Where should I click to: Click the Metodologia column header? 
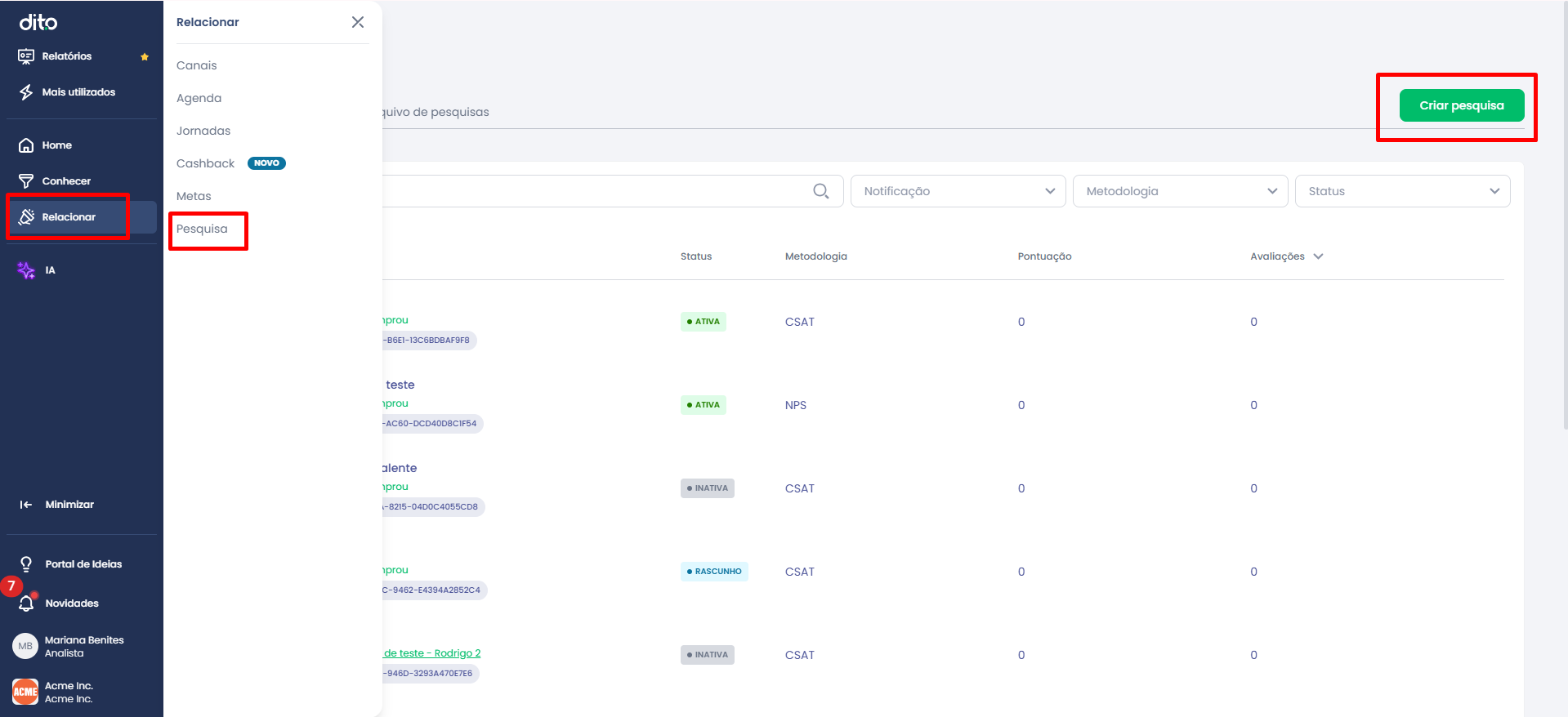(x=816, y=256)
